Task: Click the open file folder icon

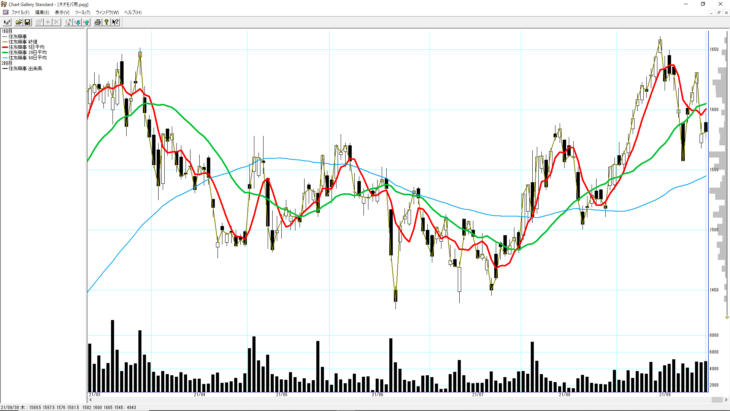Action: click(19, 21)
